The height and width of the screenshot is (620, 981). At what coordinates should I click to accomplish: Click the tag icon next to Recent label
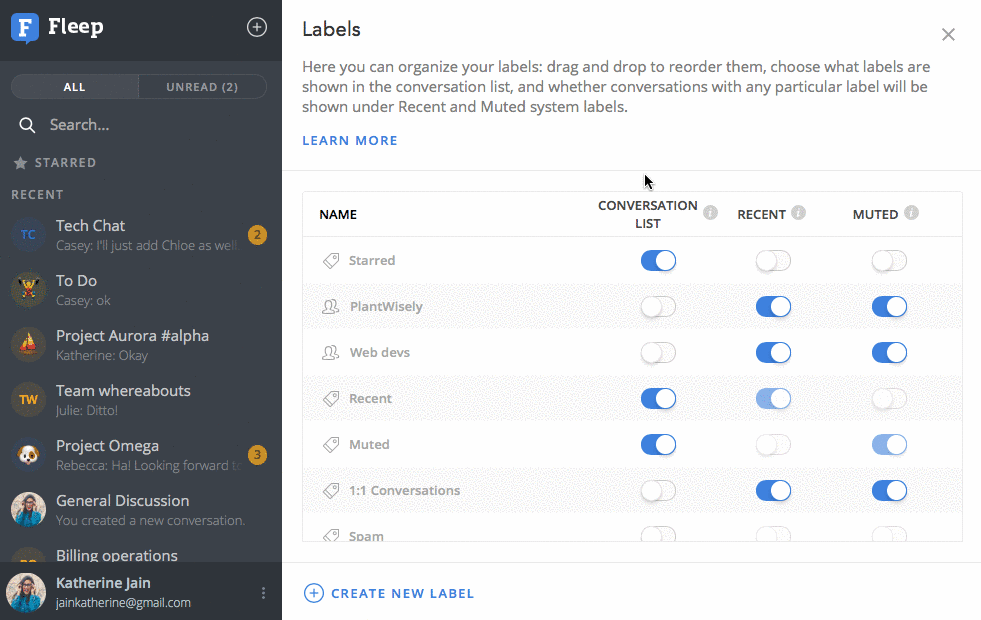[331, 399]
